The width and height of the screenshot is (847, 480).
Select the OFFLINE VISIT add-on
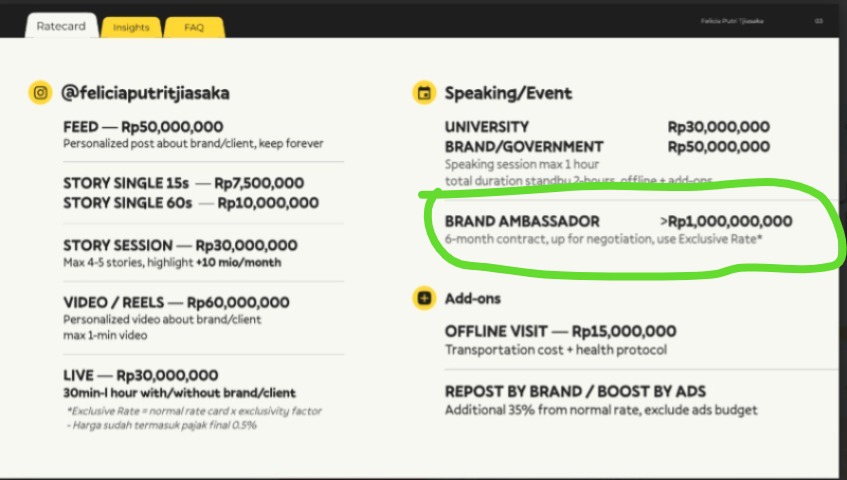coord(560,331)
